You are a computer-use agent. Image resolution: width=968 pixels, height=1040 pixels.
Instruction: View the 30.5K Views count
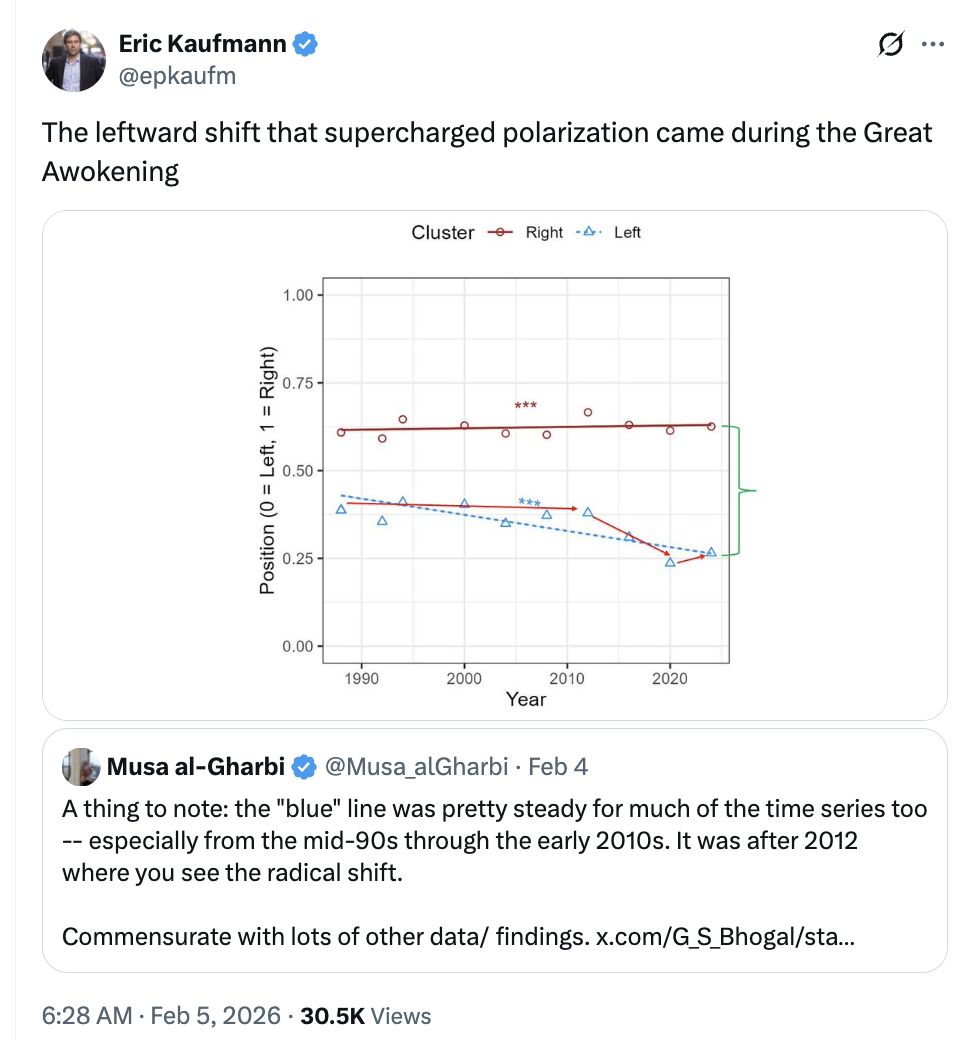365,1016
